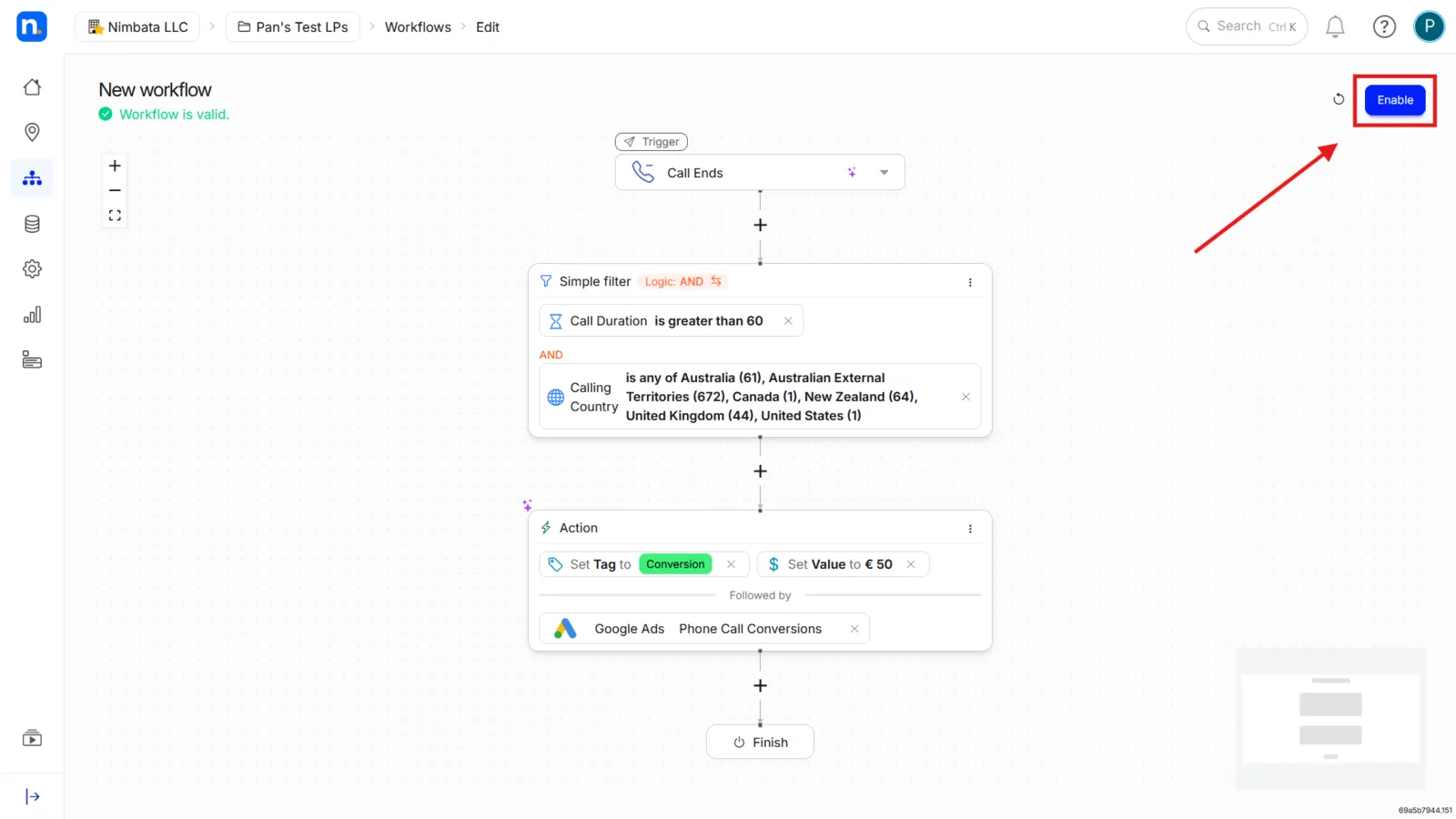Open the Action card three-dot menu
The image size is (1456, 819).
coord(970,529)
